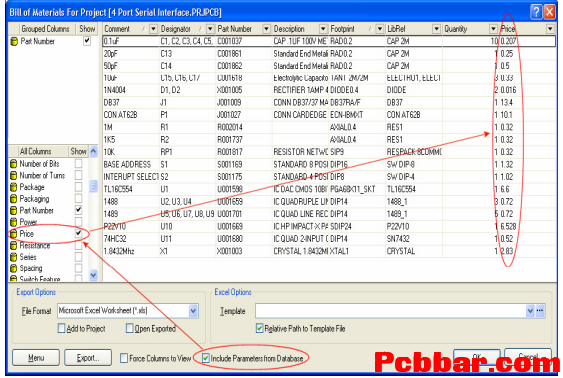Click the Part Number icon in Grouped Columns
The width and height of the screenshot is (563, 378).
[14, 41]
